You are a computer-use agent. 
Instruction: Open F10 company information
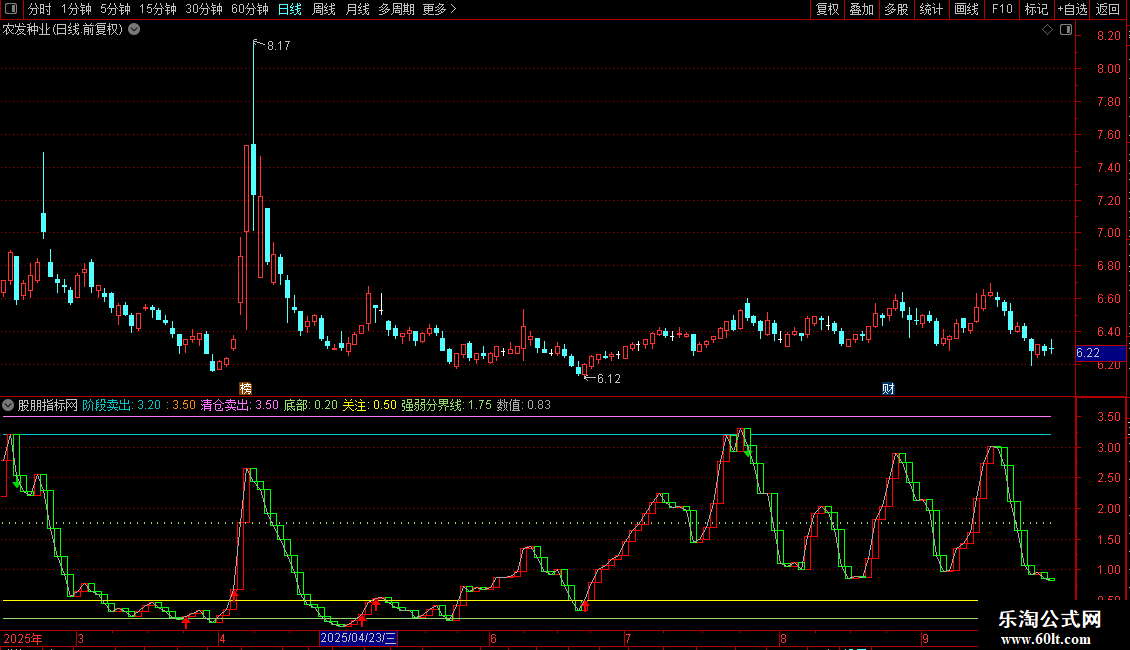1002,9
